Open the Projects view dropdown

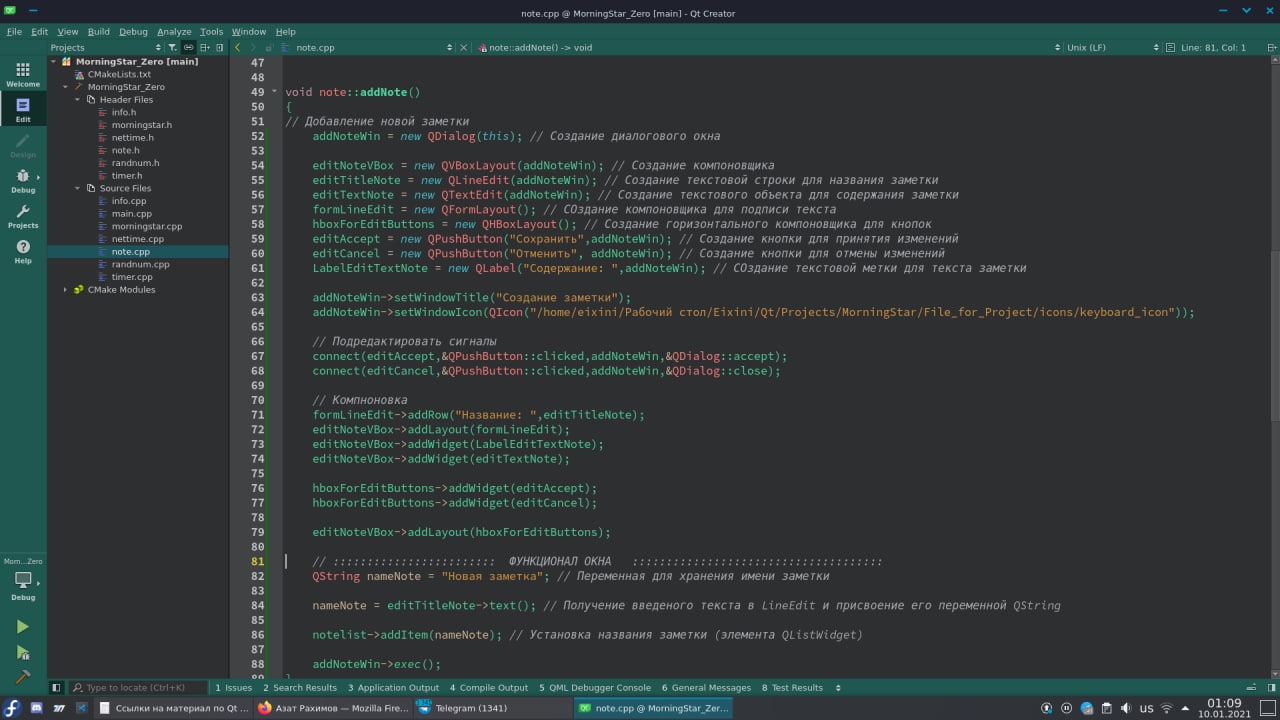[x=106, y=47]
